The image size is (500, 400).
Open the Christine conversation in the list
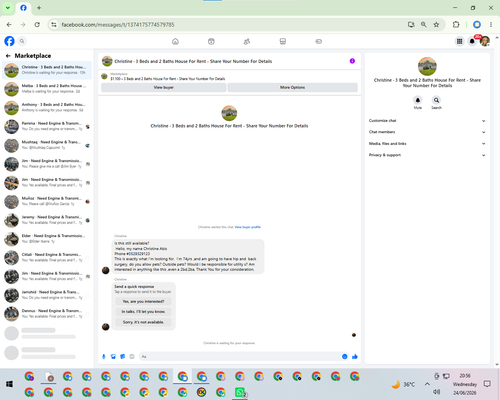(x=47, y=70)
